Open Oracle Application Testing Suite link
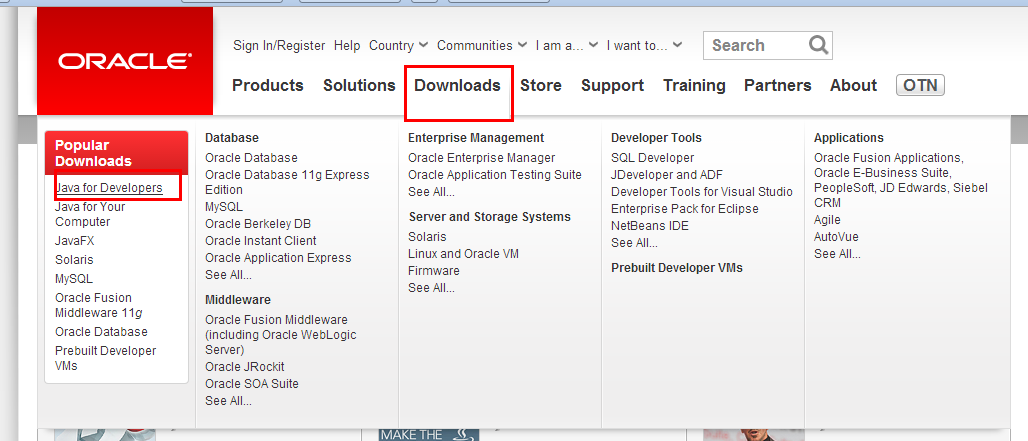The width and height of the screenshot is (1028, 441). point(494,175)
